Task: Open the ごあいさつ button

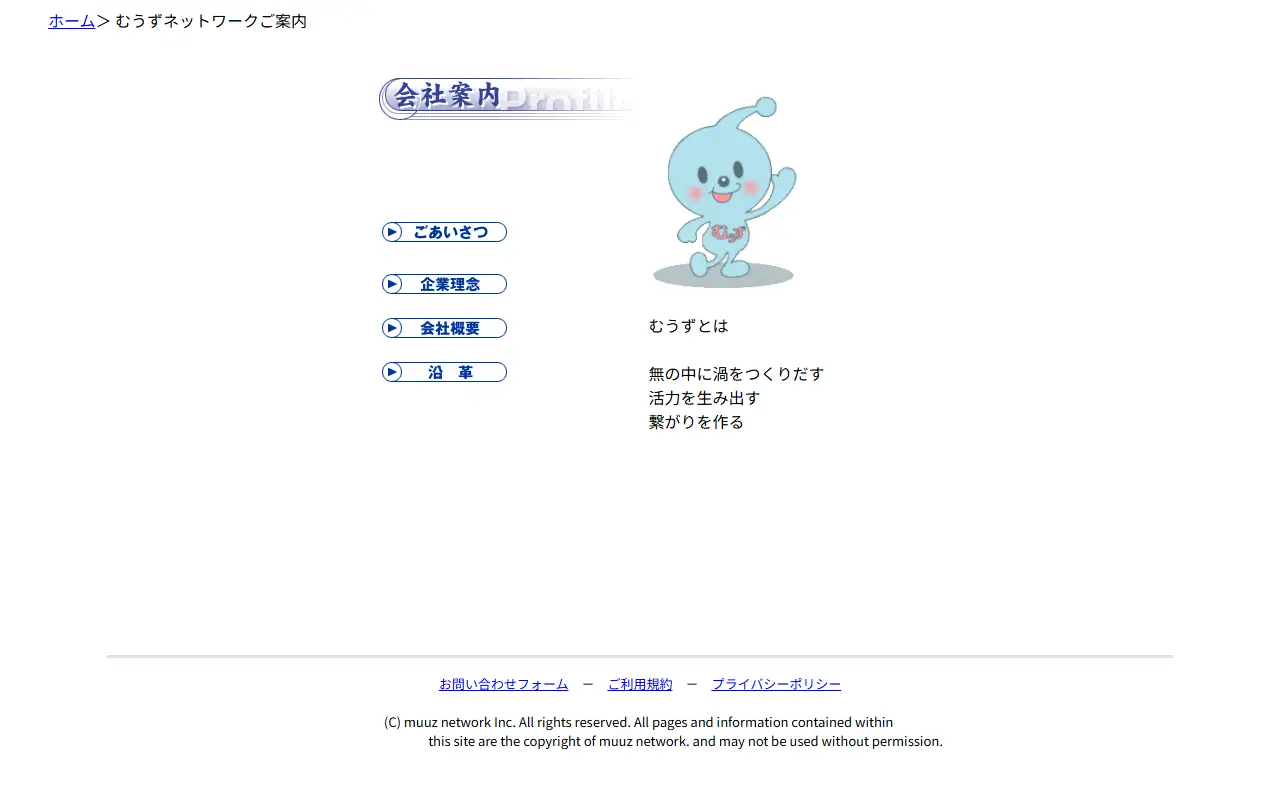Action: (x=444, y=232)
